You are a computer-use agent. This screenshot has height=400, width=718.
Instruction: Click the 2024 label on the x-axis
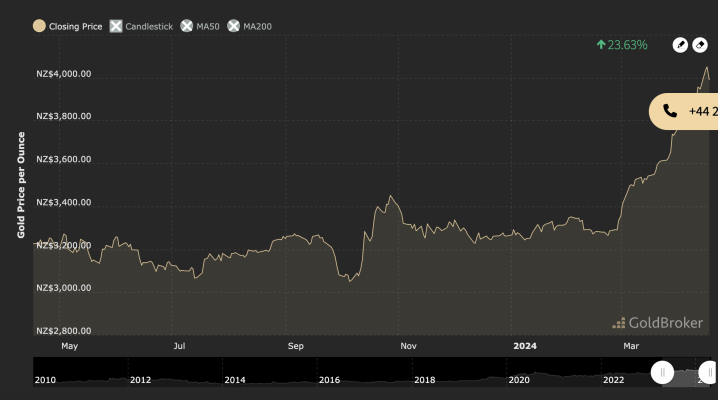tap(525, 346)
